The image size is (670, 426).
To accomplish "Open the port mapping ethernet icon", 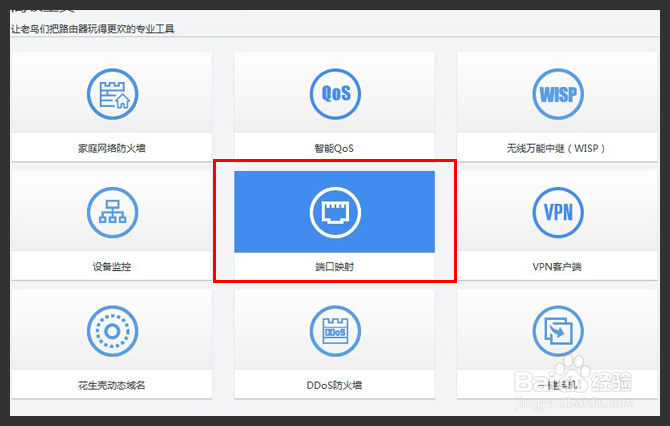I will click(335, 212).
